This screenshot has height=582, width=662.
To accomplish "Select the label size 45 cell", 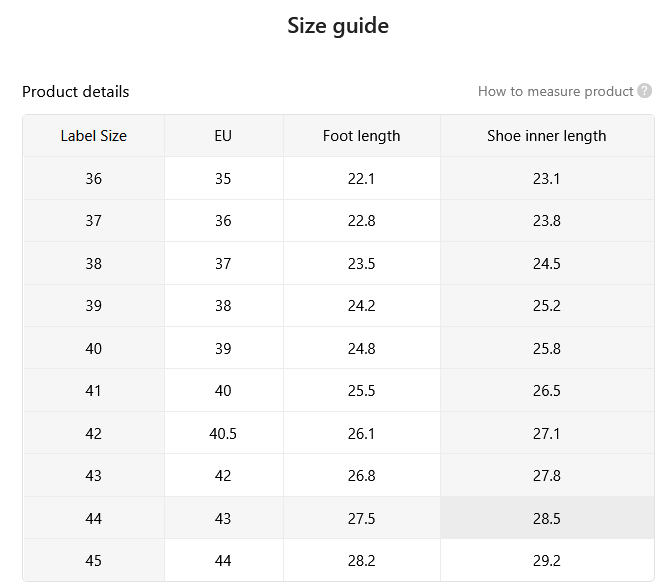I will (x=94, y=560).
